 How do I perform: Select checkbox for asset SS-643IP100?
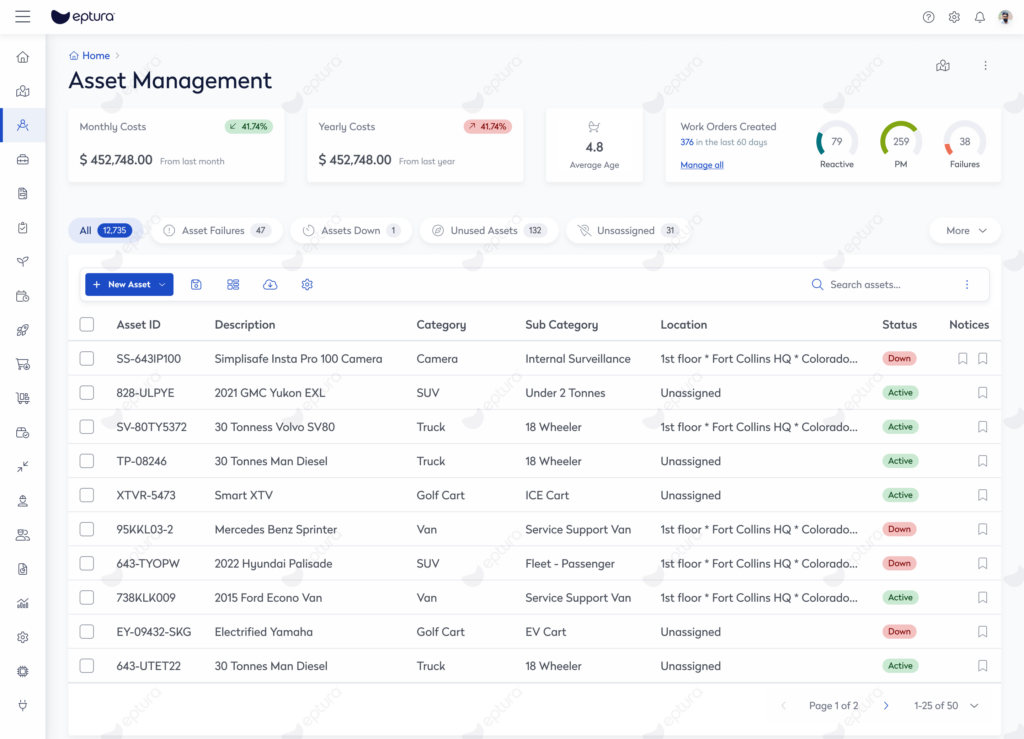pyautogui.click(x=87, y=359)
